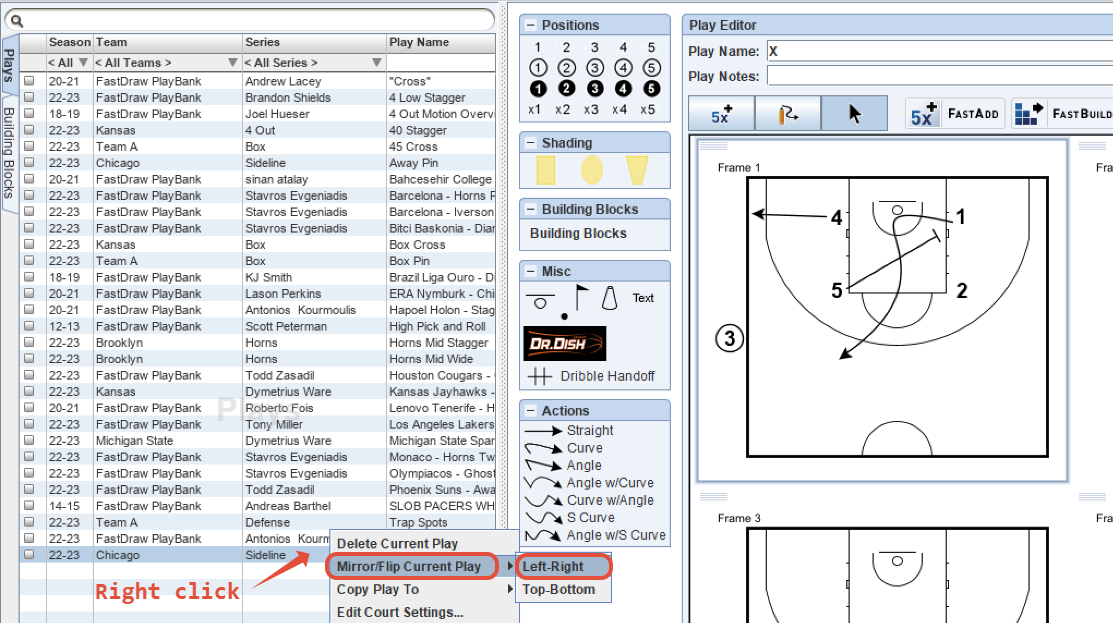Collapse the Building Blocks panel
1113x623 pixels.
530,209
